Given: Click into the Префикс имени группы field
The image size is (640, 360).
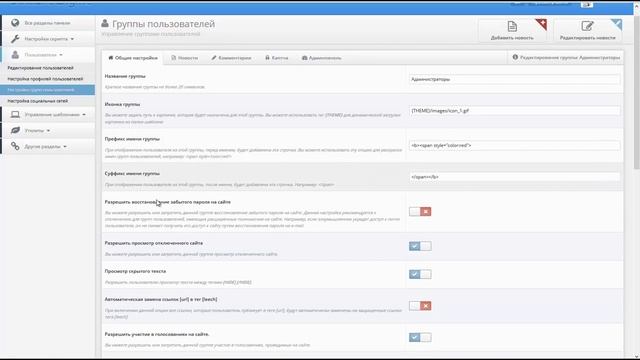Looking at the screenshot, I should click(514, 145).
